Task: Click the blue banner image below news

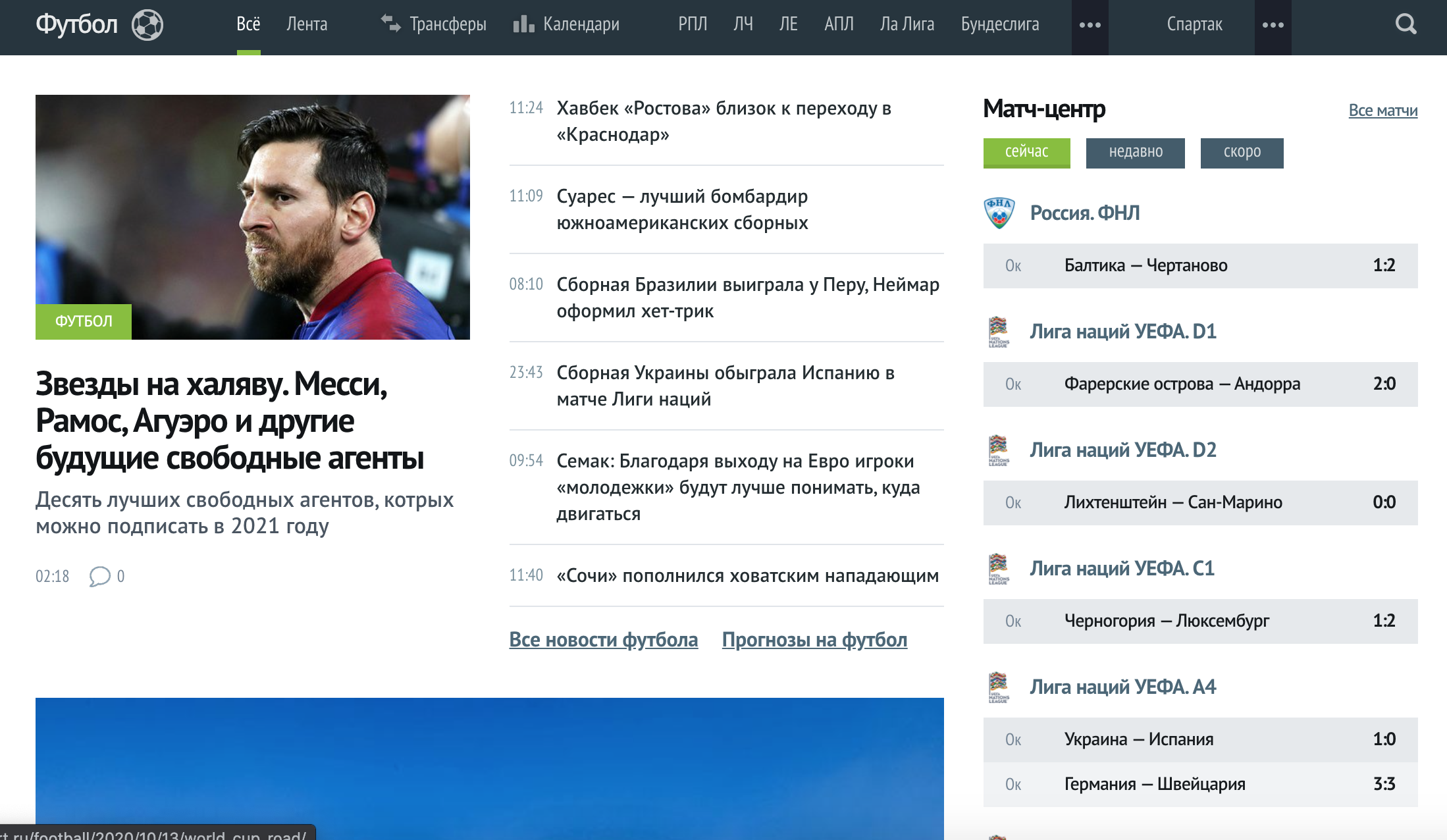Action: click(489, 769)
